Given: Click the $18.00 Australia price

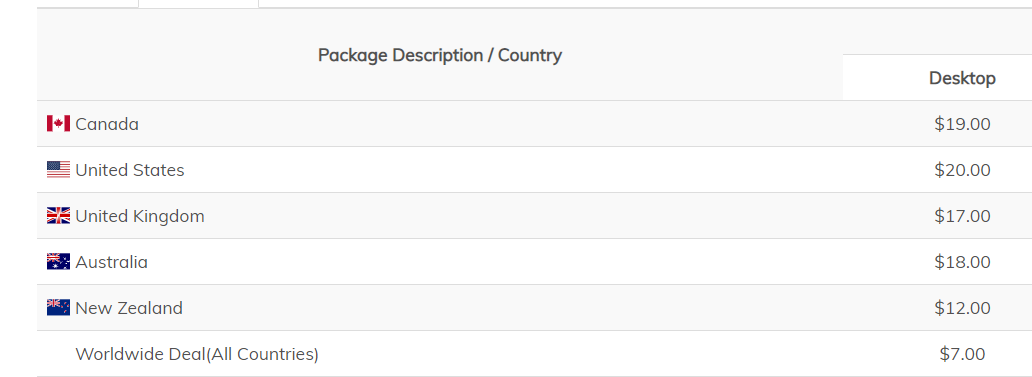Looking at the screenshot, I should pyautogui.click(x=962, y=263).
